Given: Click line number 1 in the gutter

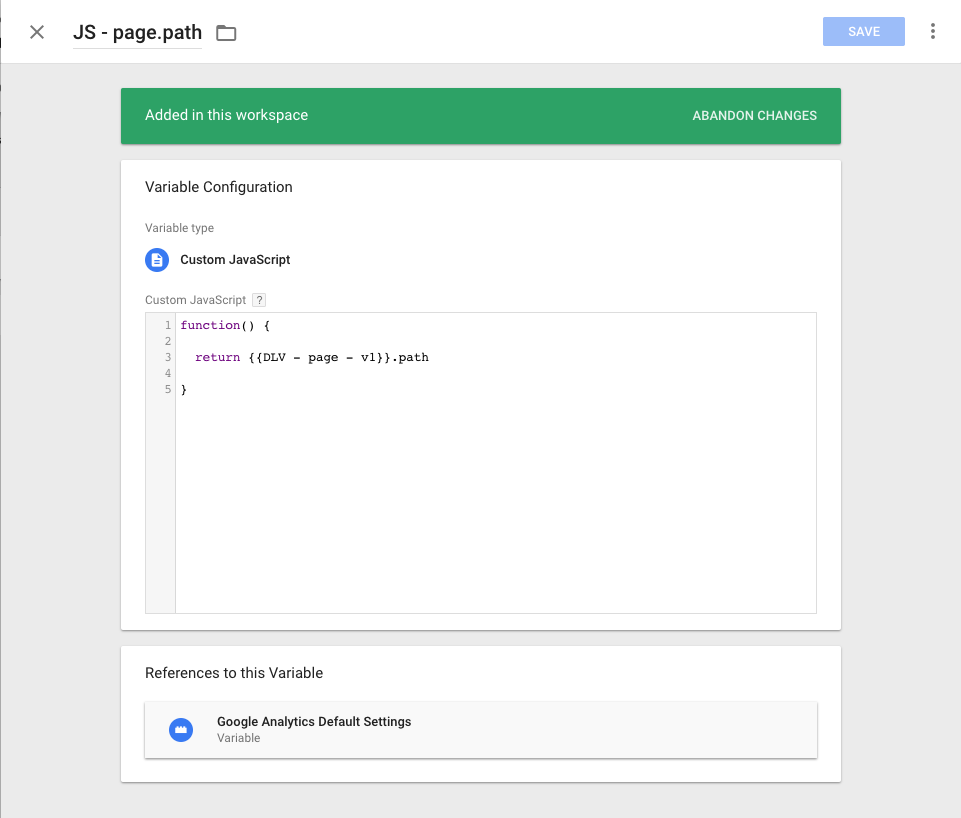Looking at the screenshot, I should (x=168, y=326).
